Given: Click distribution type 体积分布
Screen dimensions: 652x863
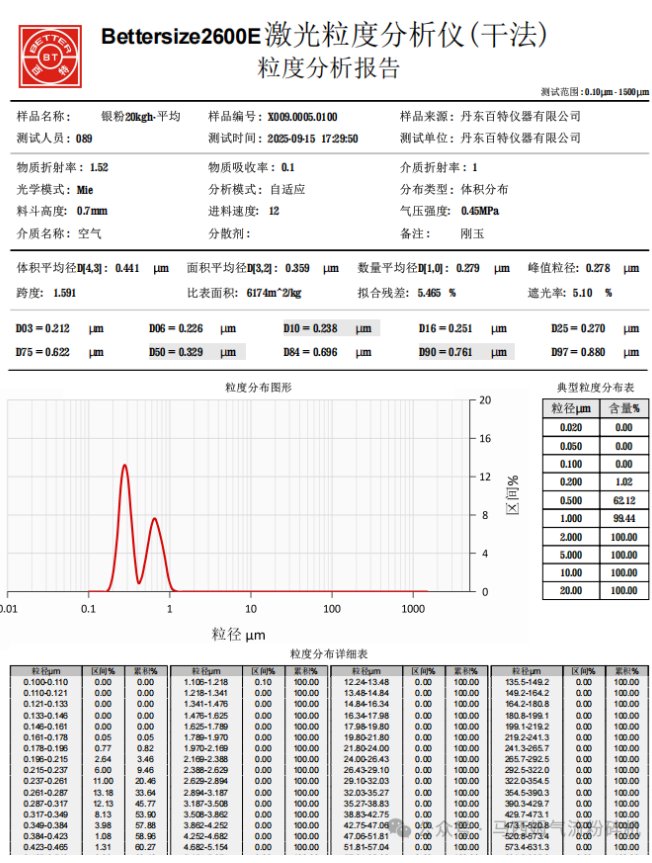Looking at the screenshot, I should pyautogui.click(x=484, y=190).
